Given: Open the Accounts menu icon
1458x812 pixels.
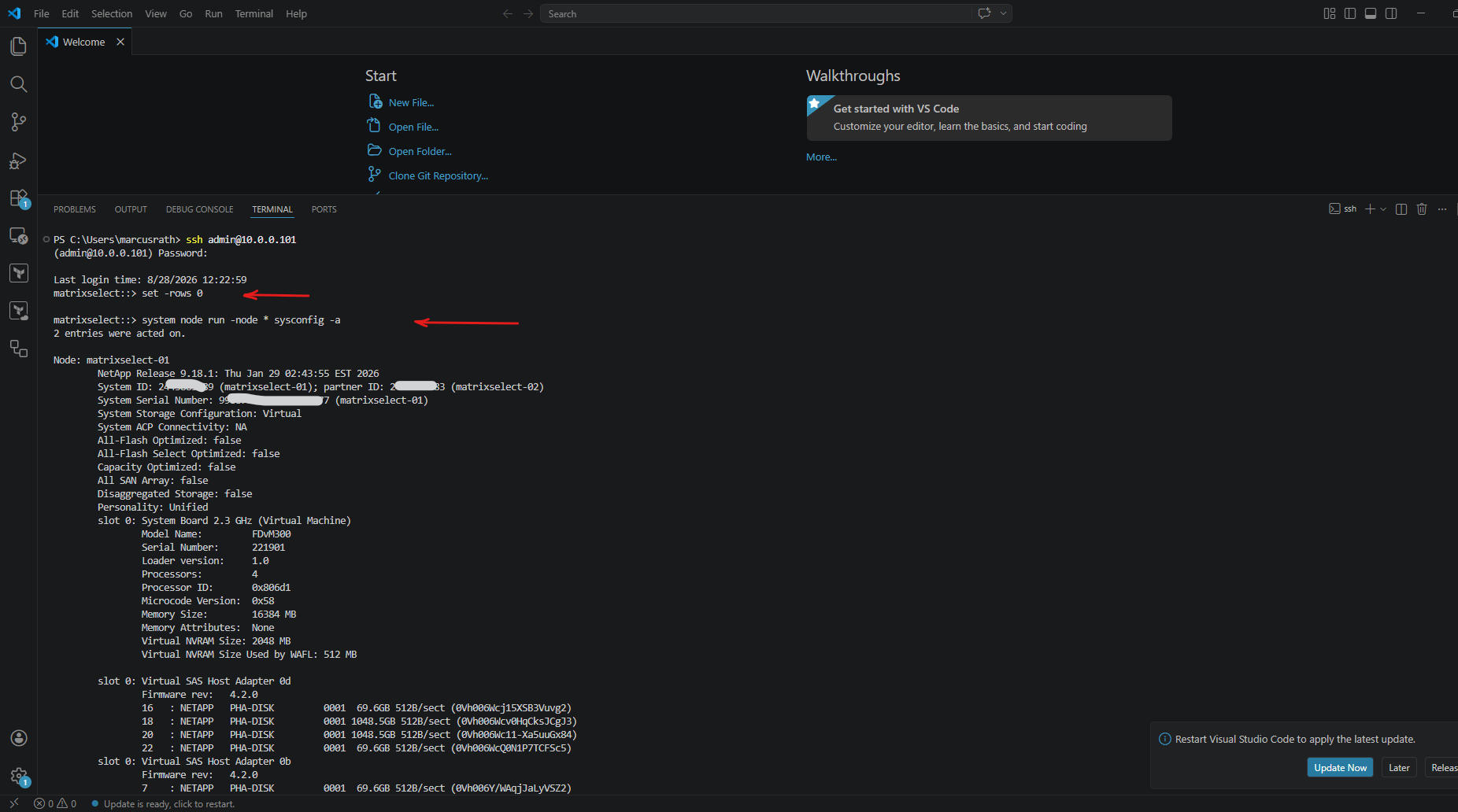Looking at the screenshot, I should pyautogui.click(x=19, y=738).
